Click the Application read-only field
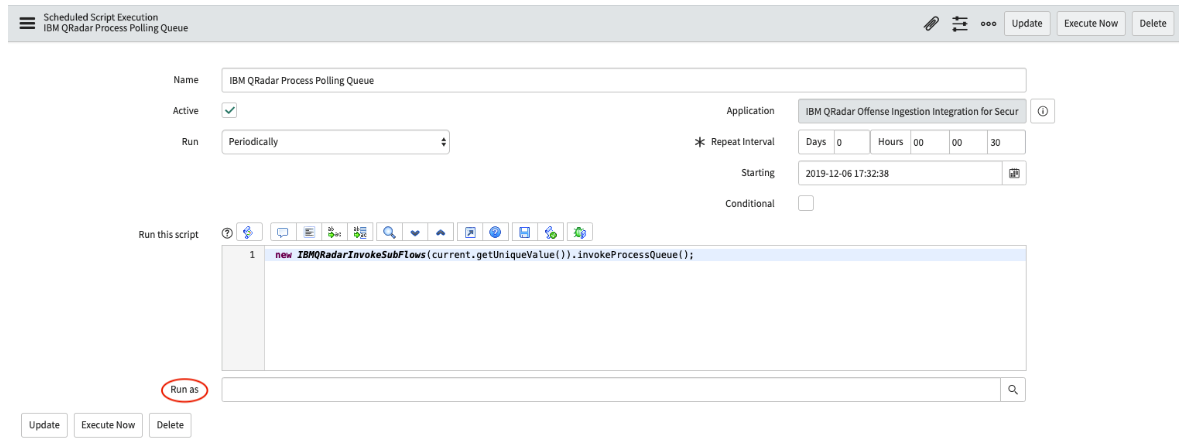The width and height of the screenshot is (1187, 448). [912, 111]
